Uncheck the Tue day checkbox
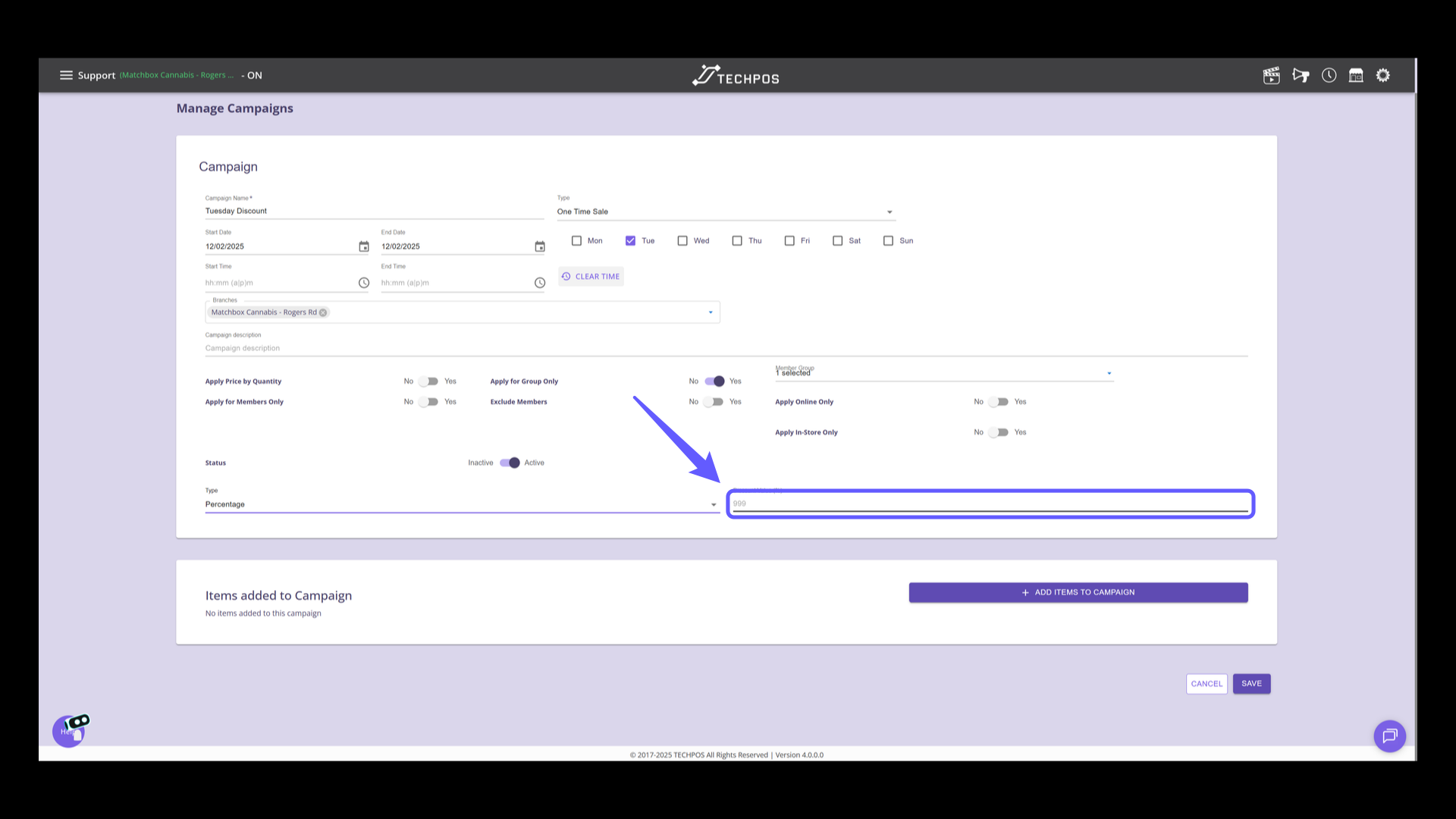Image resolution: width=1456 pixels, height=819 pixels. coord(630,240)
